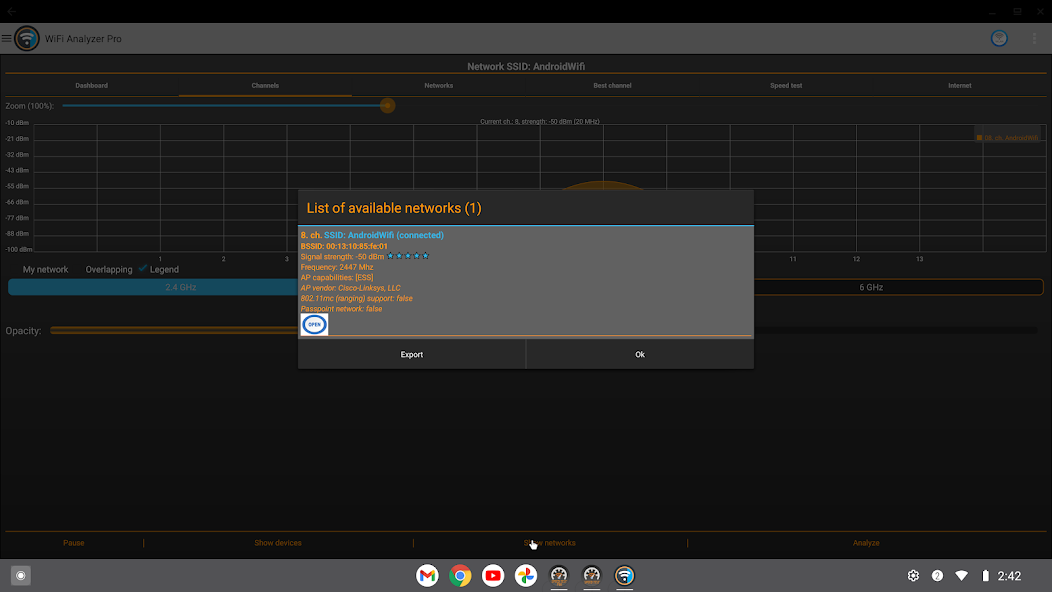This screenshot has height=592, width=1052.
Task: Click the round icon in the top-right header
Action: pos(998,39)
